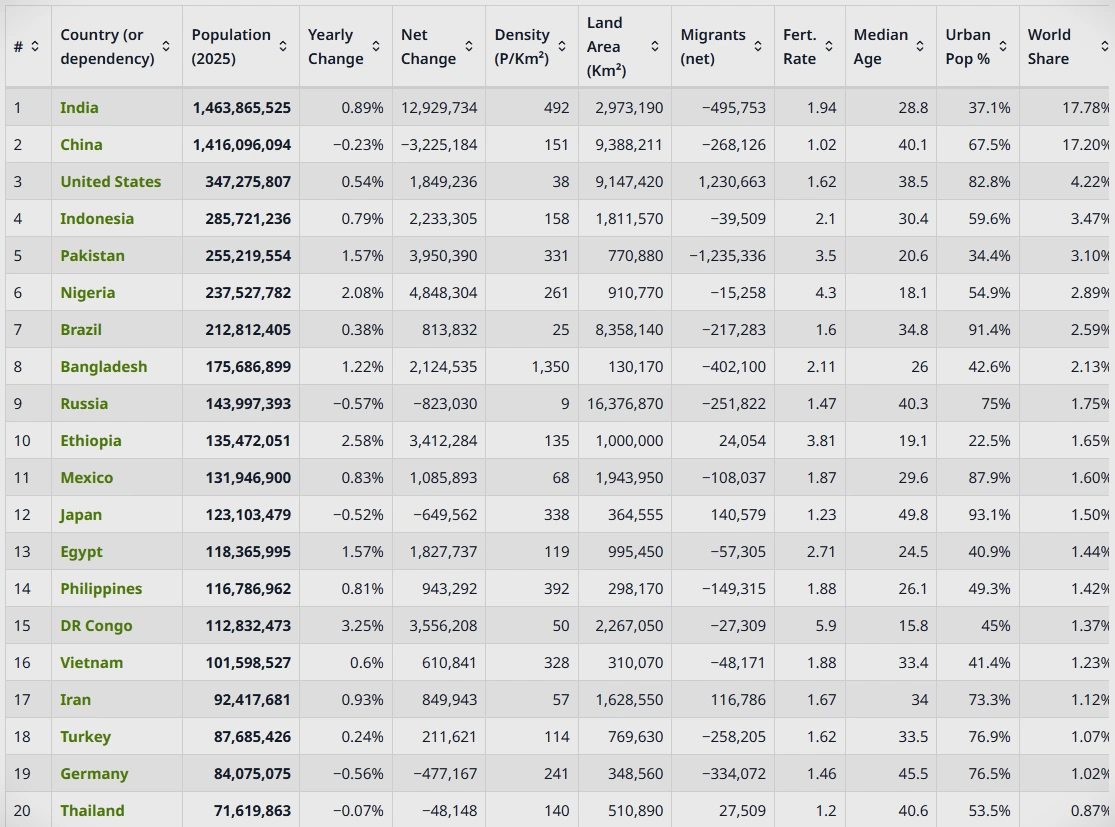Screen dimensions: 1115x827
Task: Open the Turkey country link
Action: 85,736
